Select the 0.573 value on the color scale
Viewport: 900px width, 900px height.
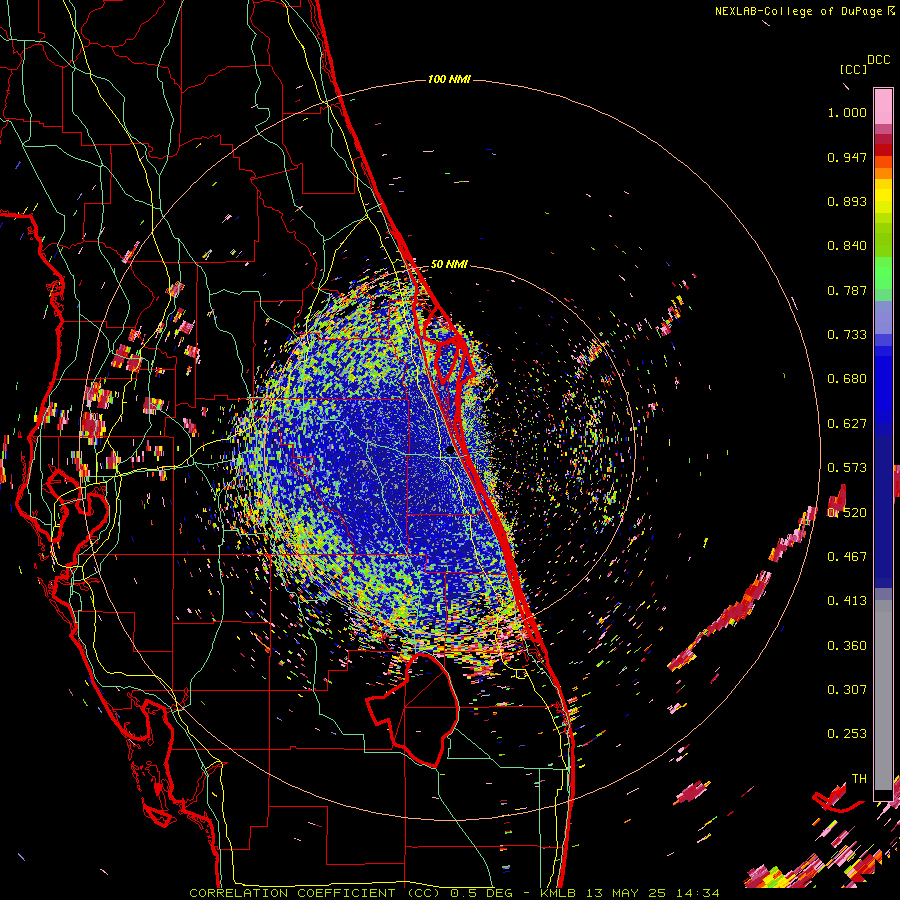pyautogui.click(x=847, y=468)
